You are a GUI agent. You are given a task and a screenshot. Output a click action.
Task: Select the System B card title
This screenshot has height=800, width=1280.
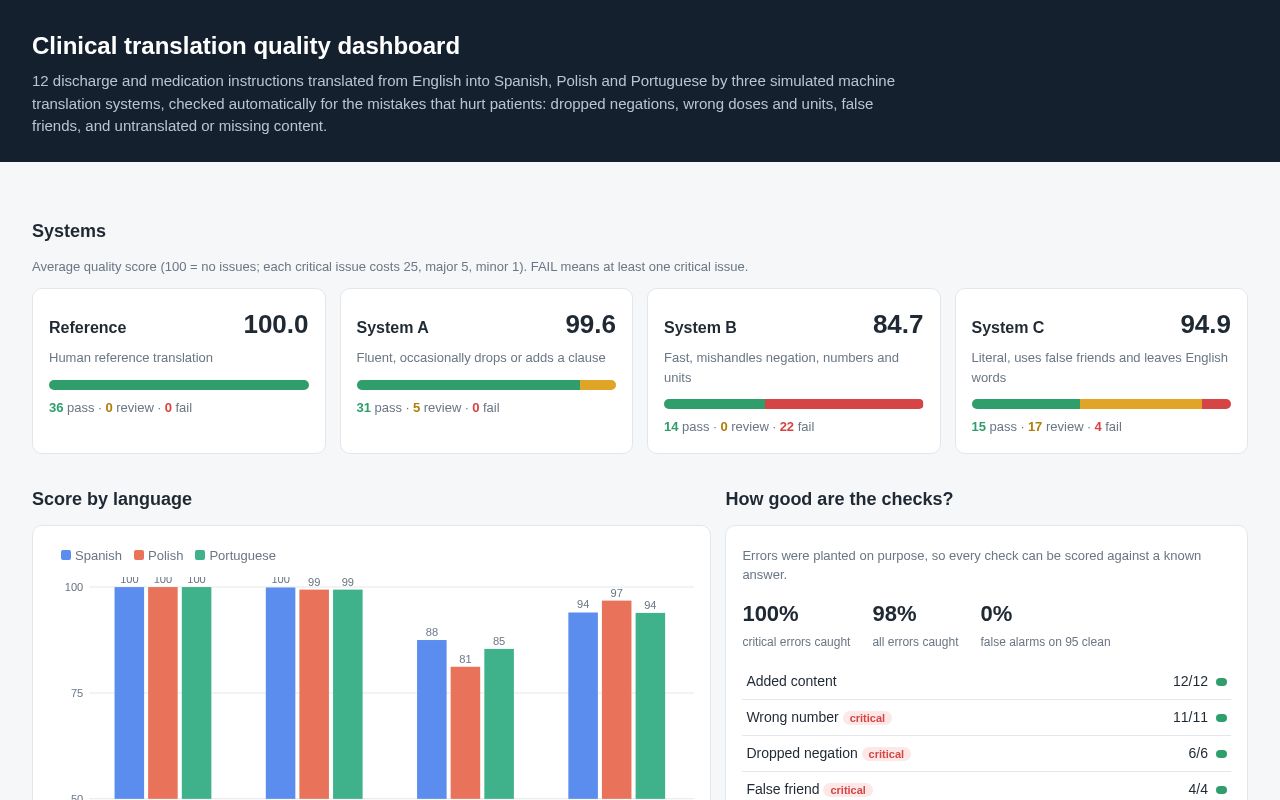(x=700, y=327)
